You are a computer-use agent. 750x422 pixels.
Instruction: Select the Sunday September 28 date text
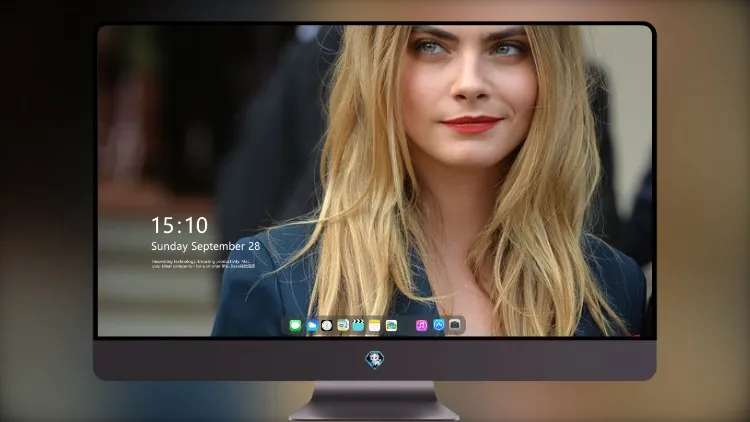coord(206,246)
